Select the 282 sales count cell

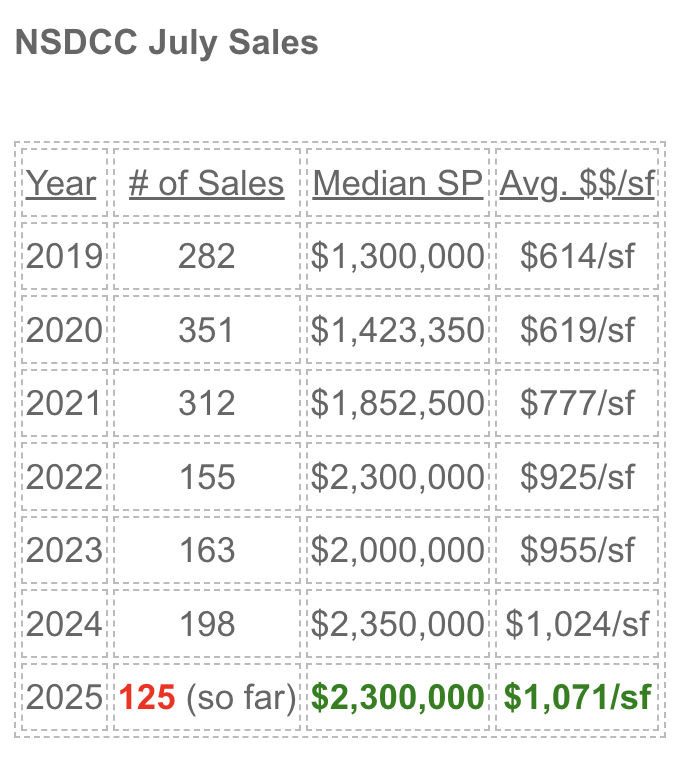tap(207, 256)
